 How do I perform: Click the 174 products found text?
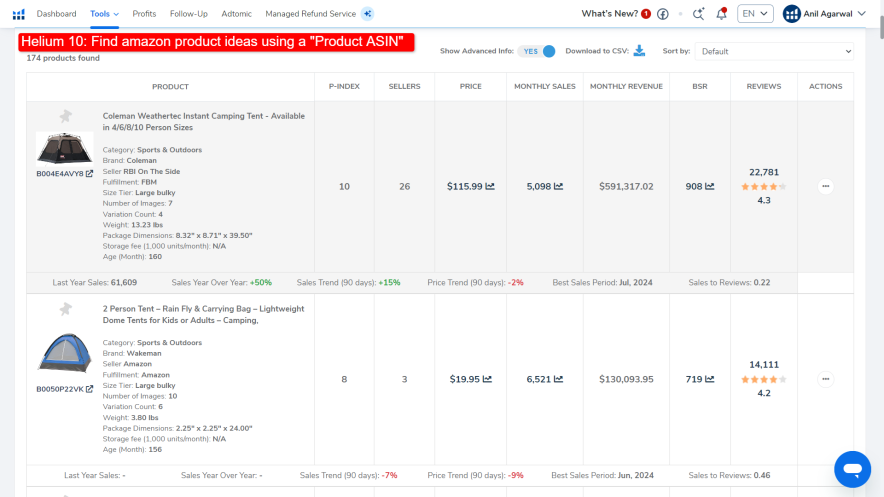[63, 58]
